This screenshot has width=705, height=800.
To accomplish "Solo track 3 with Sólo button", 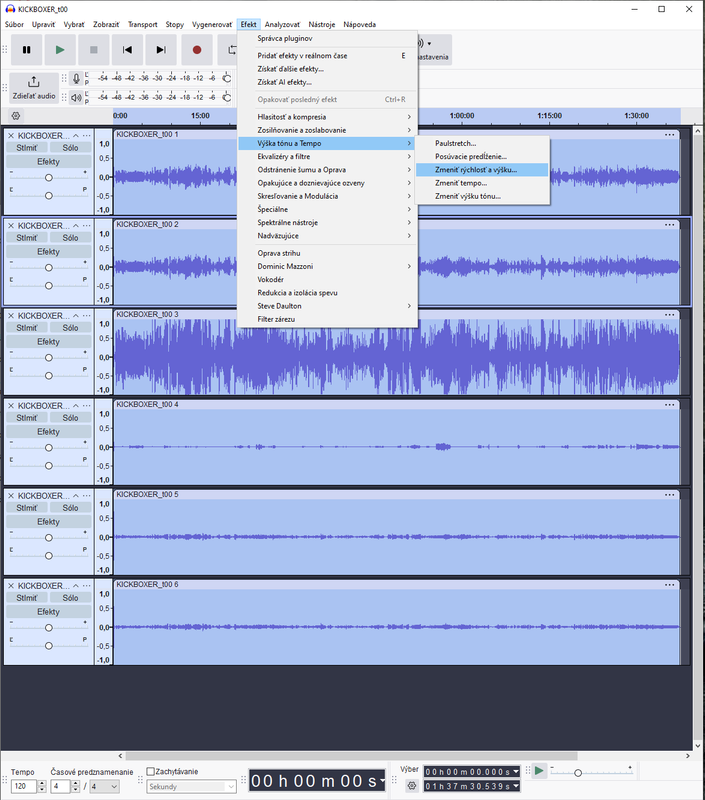I will (x=70, y=328).
